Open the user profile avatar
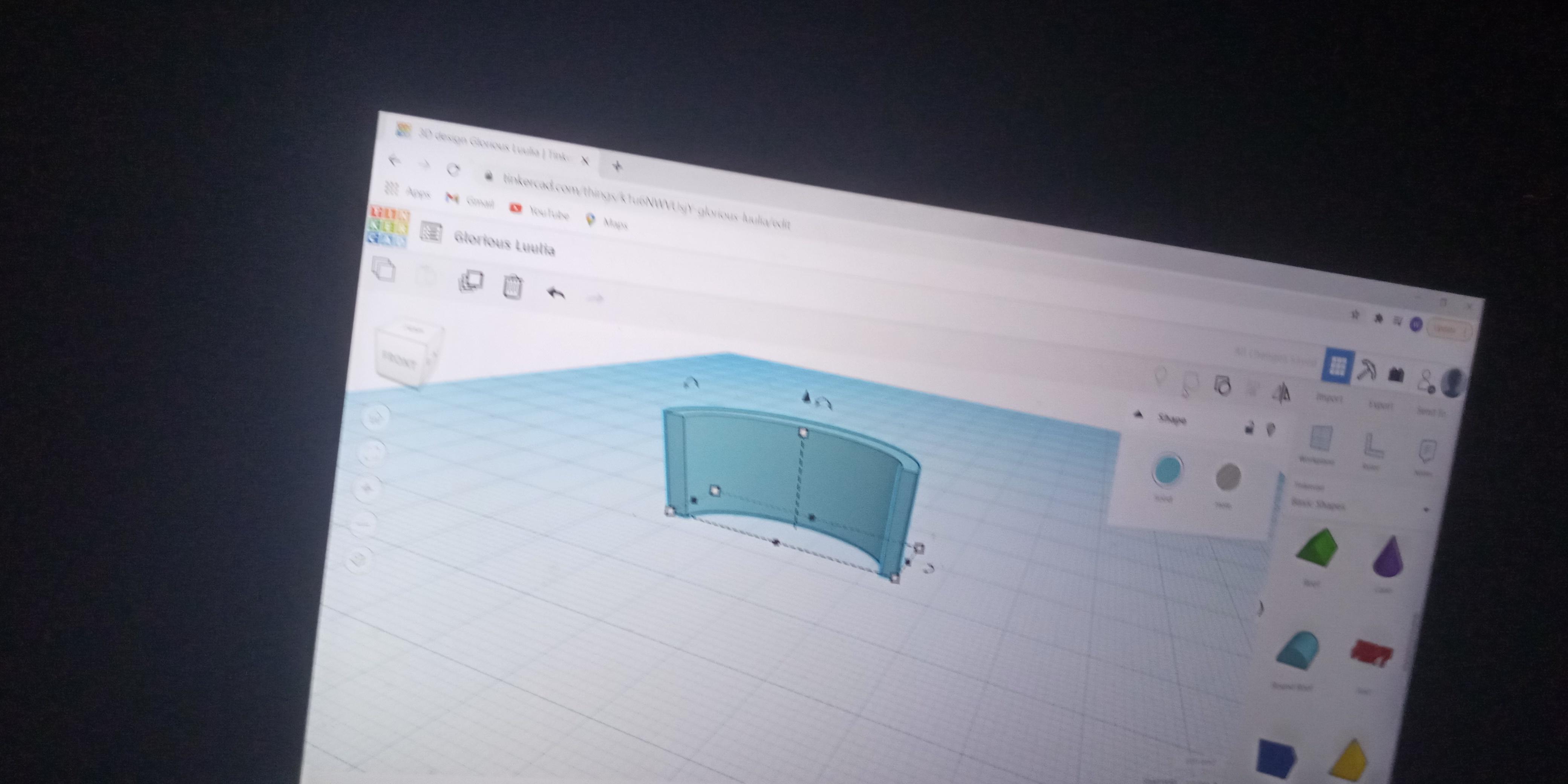This screenshot has height=784, width=1568. coord(1453,383)
